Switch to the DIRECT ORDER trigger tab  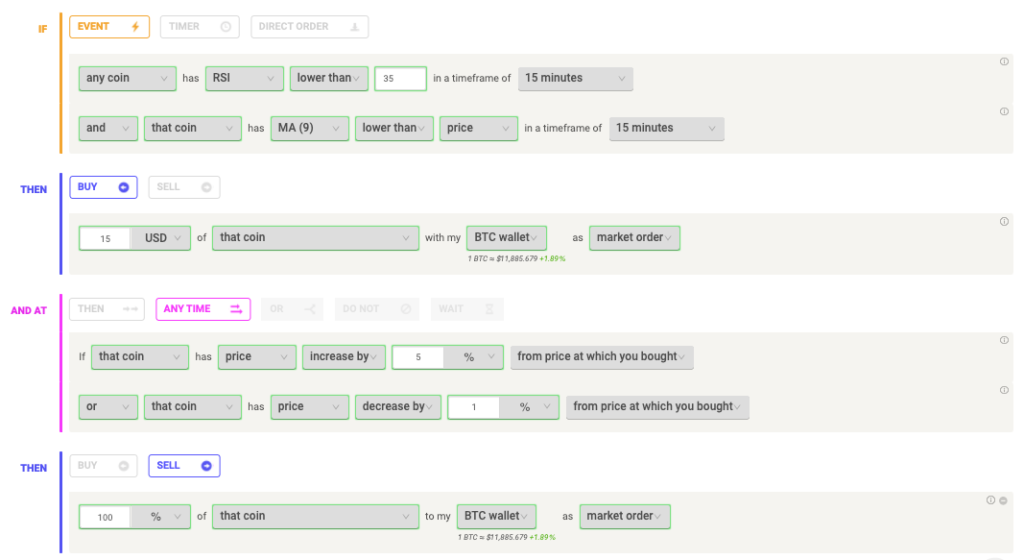[310, 27]
